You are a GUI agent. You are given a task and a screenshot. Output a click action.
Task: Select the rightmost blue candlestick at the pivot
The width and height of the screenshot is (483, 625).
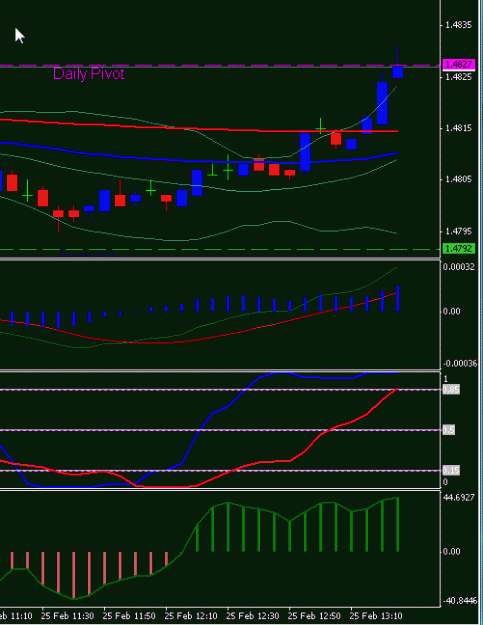(398, 72)
